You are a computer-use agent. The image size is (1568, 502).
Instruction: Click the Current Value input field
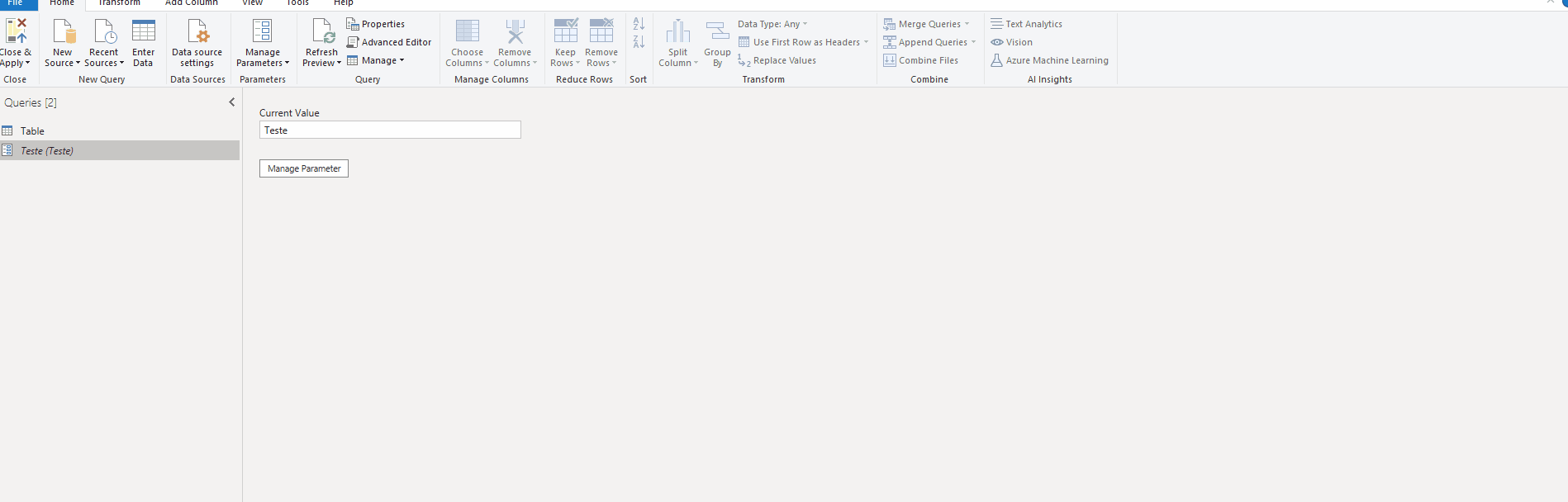[390, 130]
